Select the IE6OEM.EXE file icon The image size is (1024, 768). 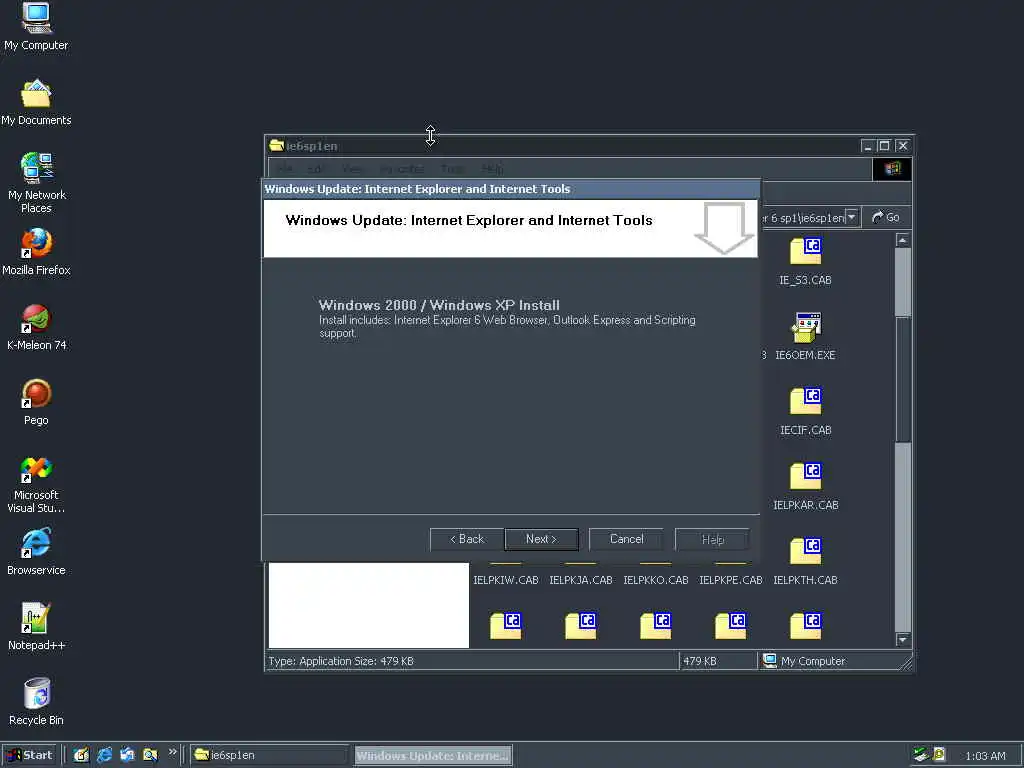805,327
